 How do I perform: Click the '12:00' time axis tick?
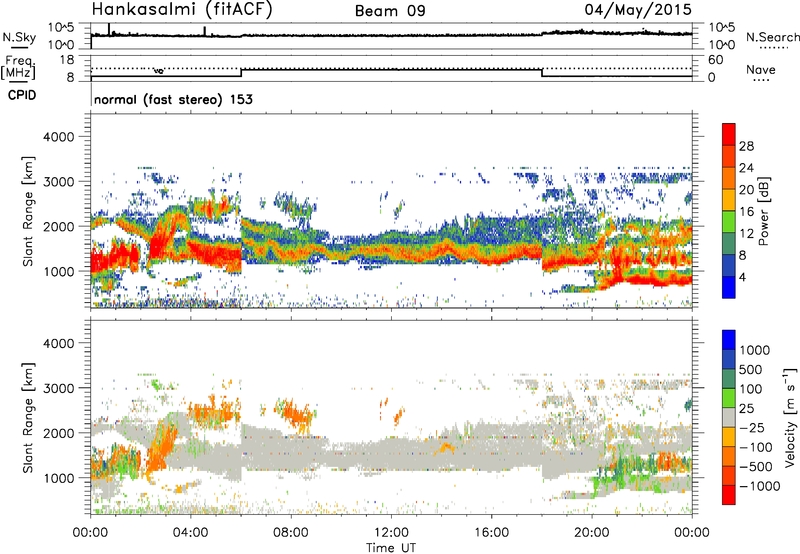[391, 533]
